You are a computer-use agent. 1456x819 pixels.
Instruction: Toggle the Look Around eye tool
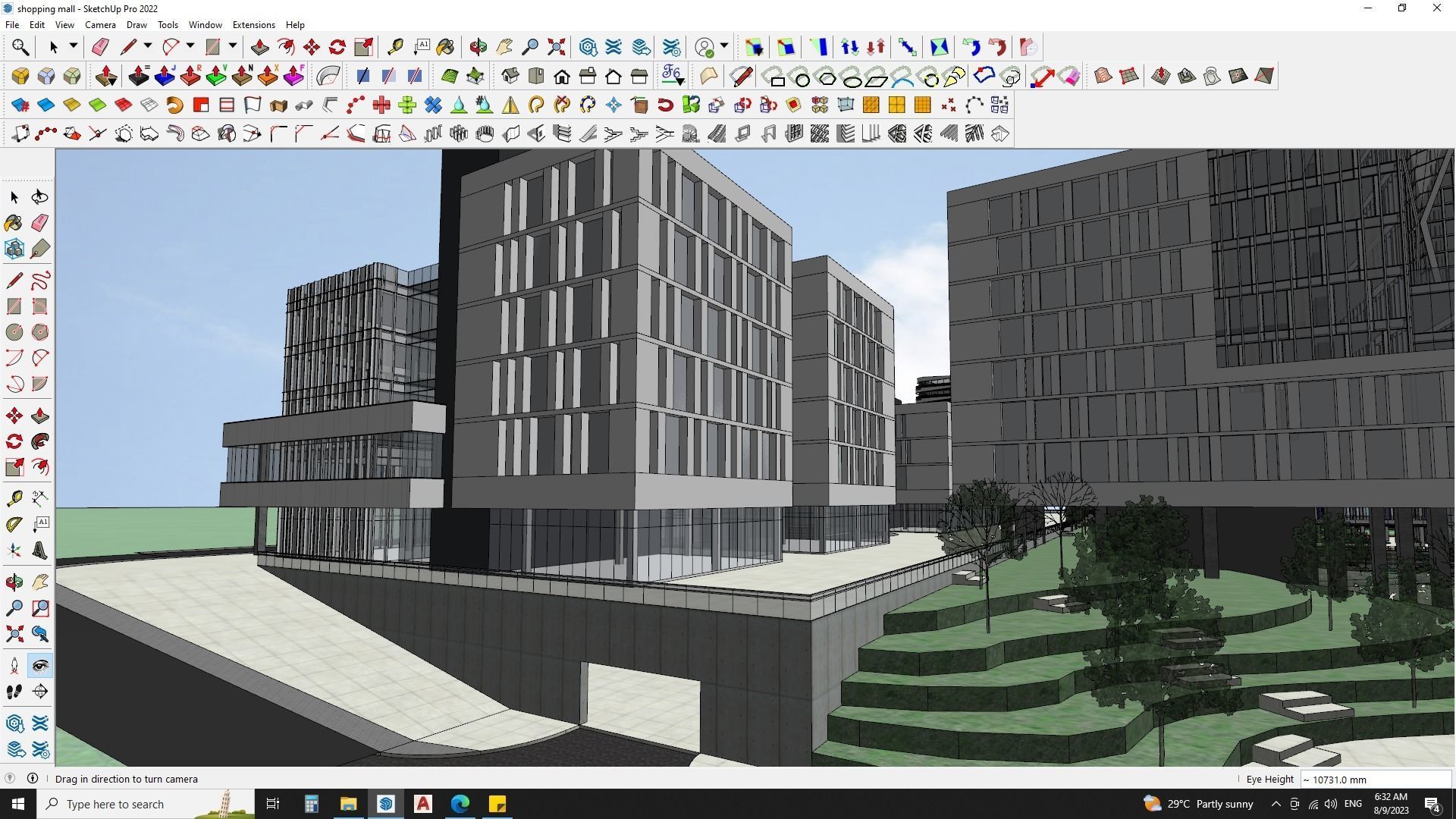(40, 666)
